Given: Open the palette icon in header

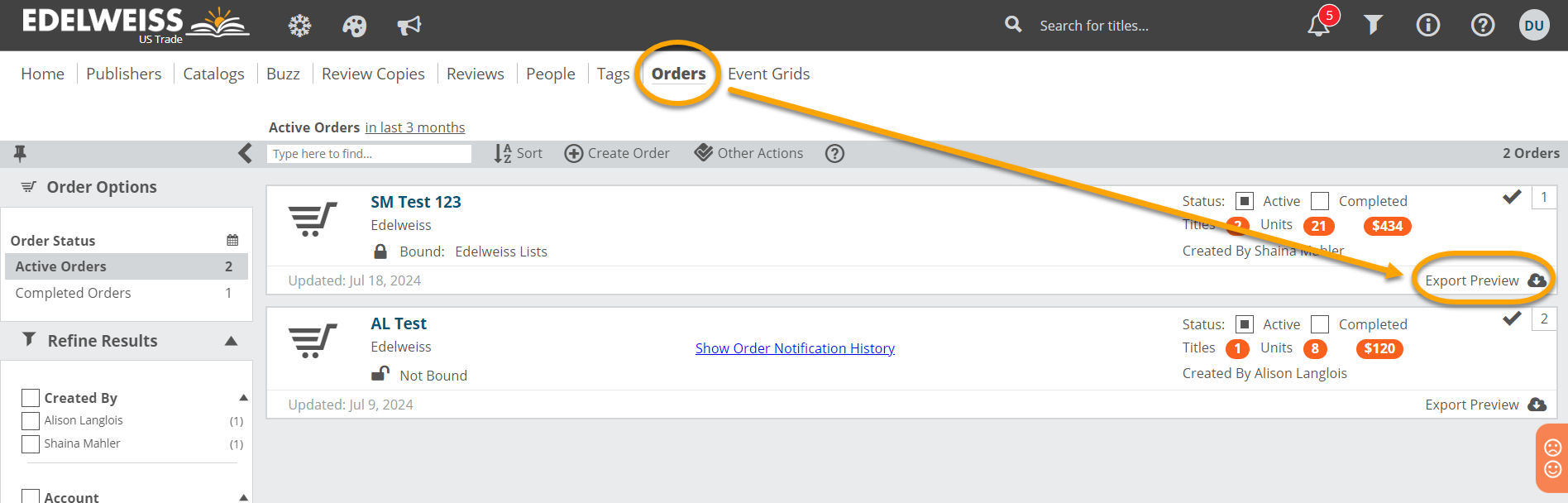Looking at the screenshot, I should tap(354, 26).
